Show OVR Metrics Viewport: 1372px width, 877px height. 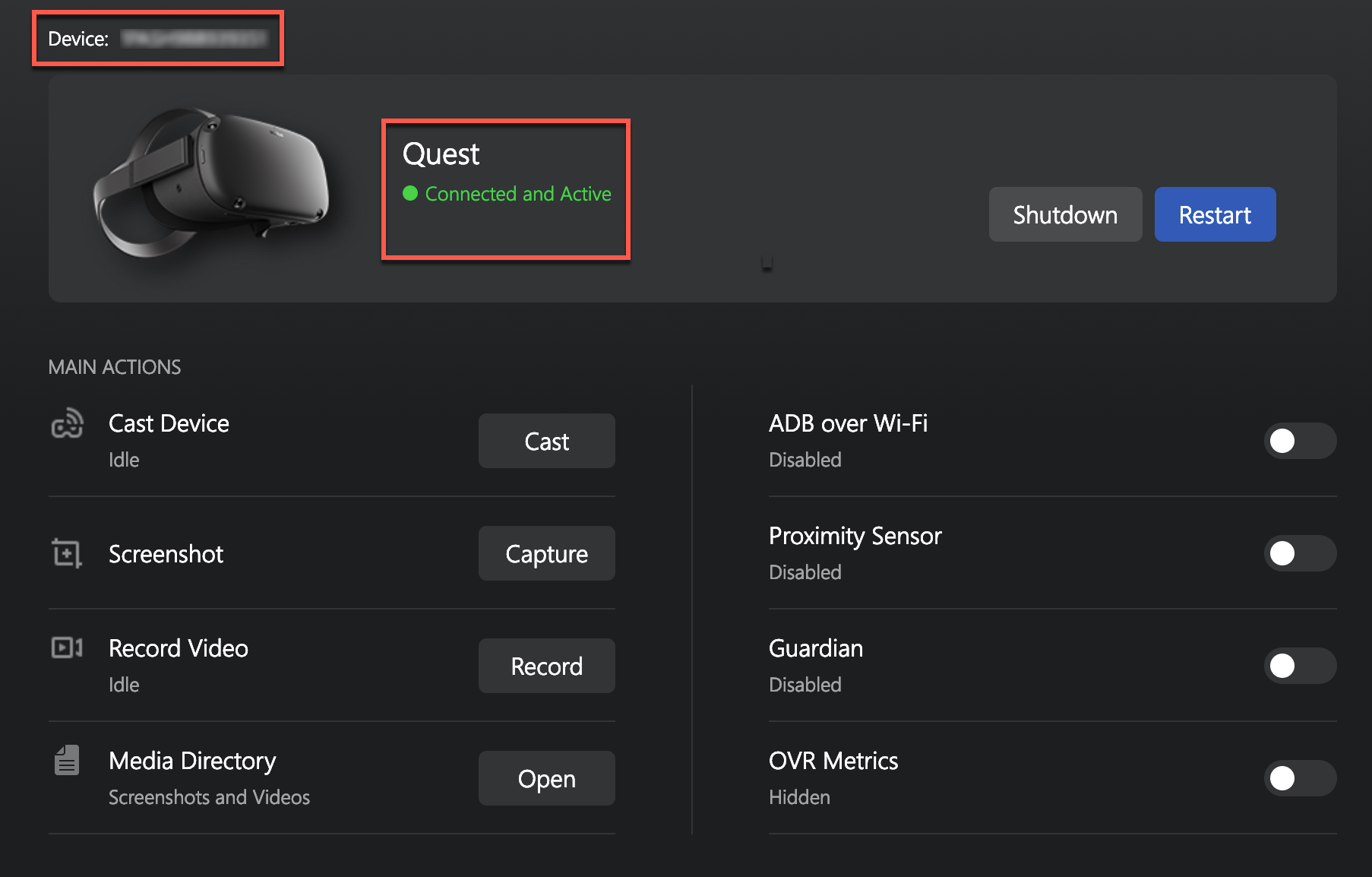point(1300,778)
